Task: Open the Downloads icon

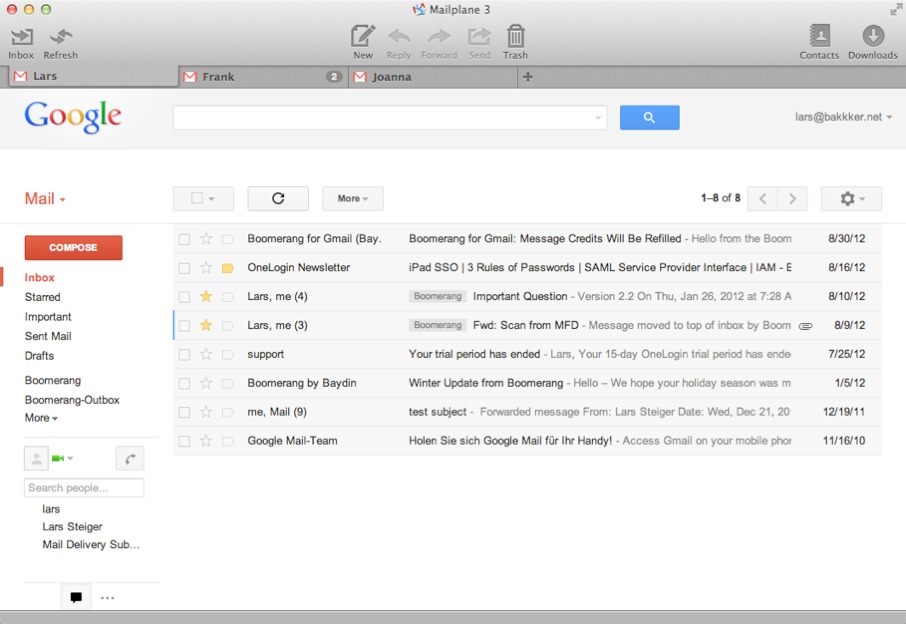Action: [872, 36]
